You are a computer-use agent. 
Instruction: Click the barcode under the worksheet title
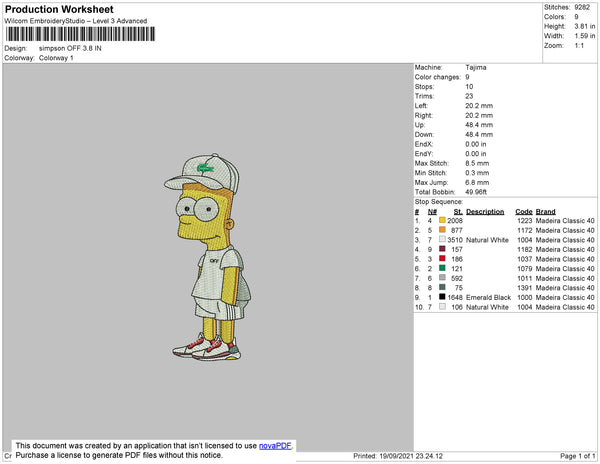(x=80, y=34)
